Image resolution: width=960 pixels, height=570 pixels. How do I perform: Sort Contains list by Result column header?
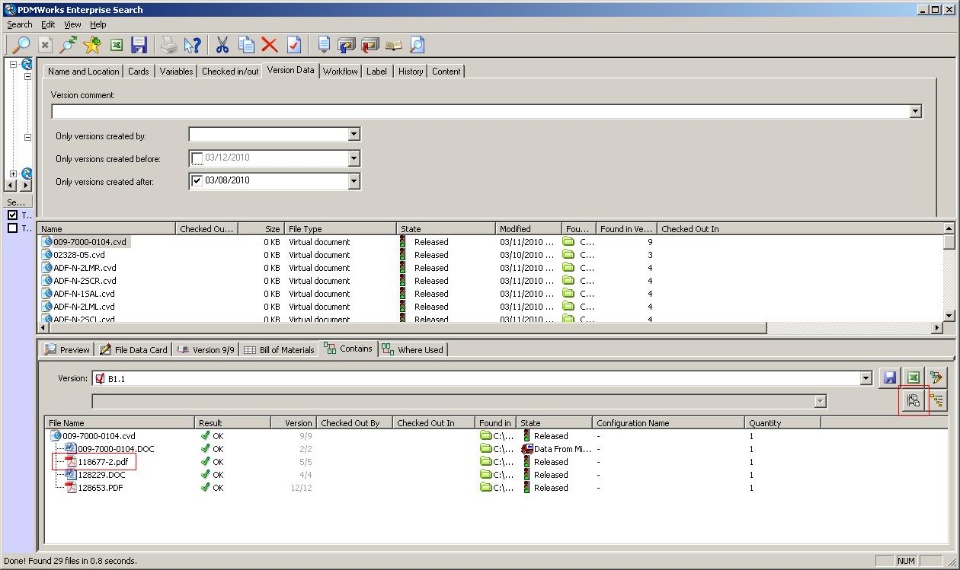click(x=233, y=422)
